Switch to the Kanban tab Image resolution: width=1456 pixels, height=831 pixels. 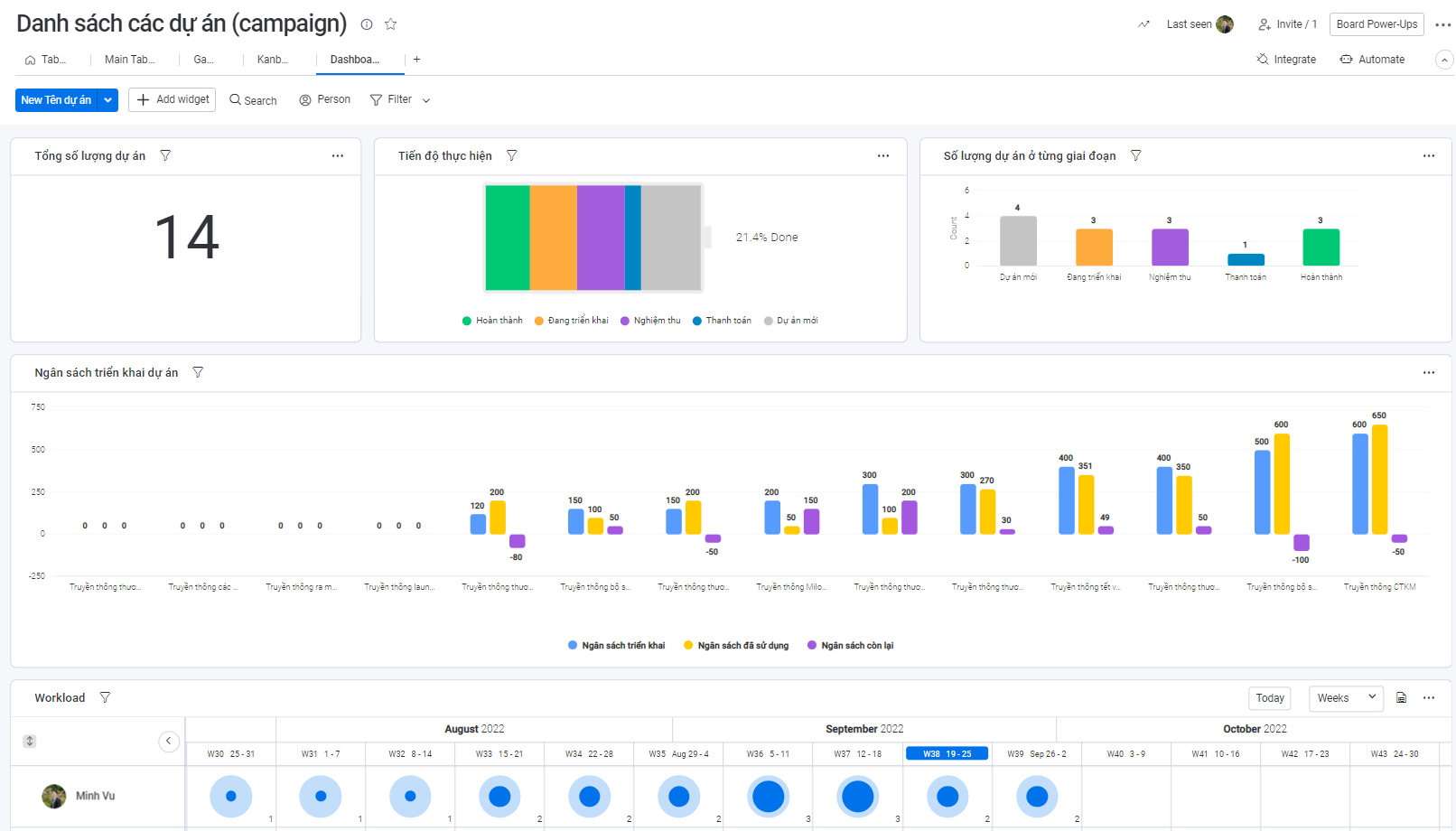pos(272,60)
